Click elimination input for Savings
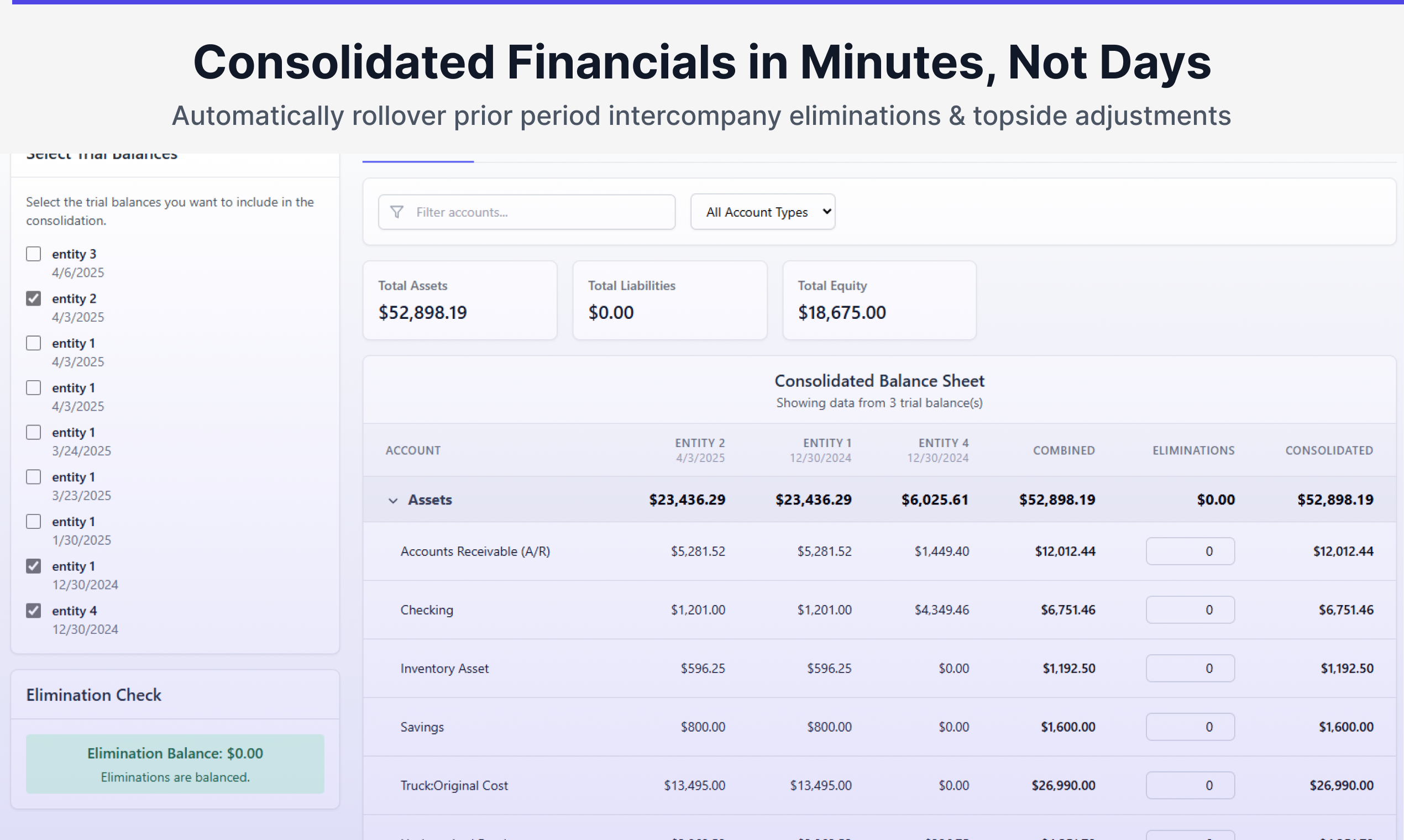This screenshot has height=840, width=1404. coord(1190,727)
